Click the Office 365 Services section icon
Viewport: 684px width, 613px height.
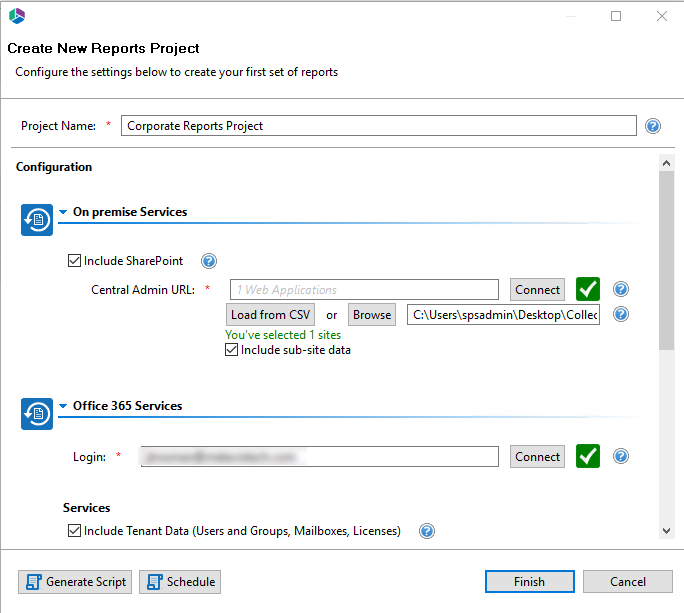tap(37, 414)
